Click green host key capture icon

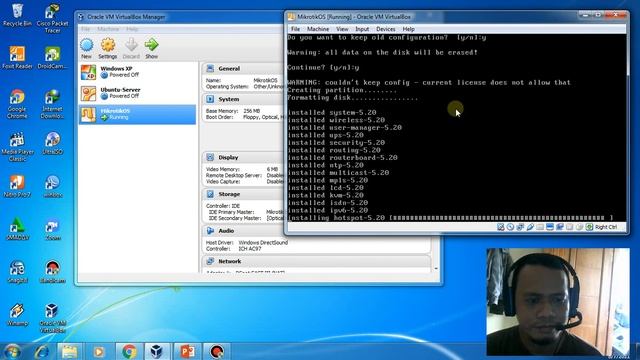[x=589, y=227]
